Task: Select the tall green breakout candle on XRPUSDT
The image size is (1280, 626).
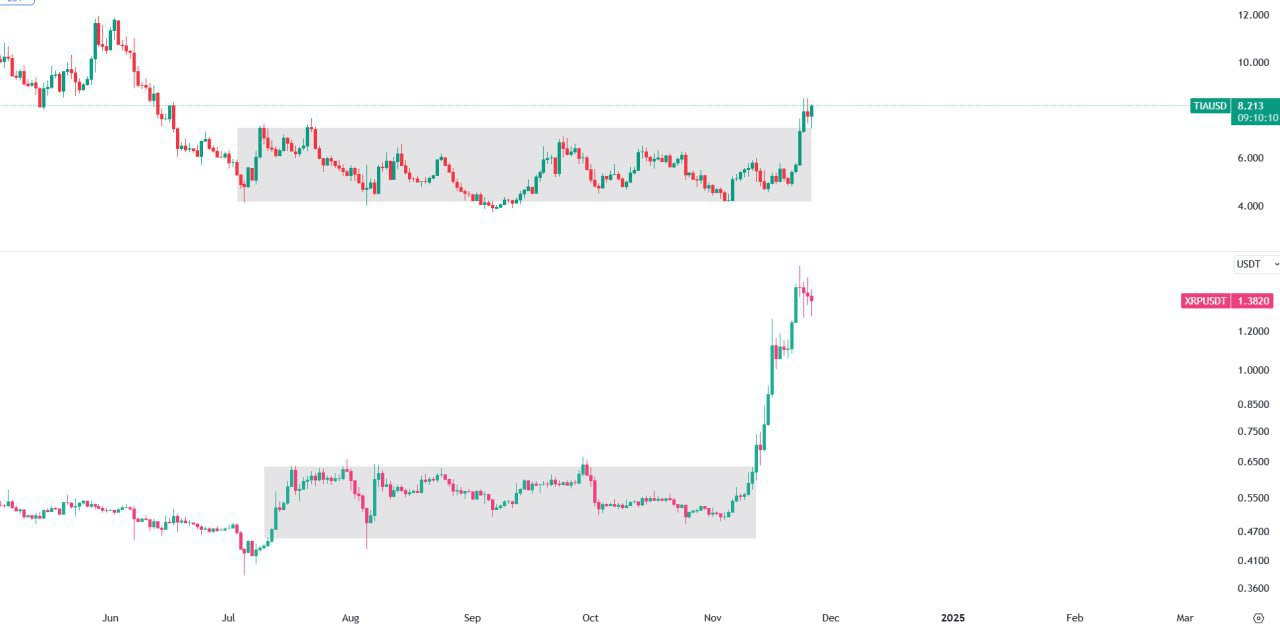Action: tap(770, 370)
